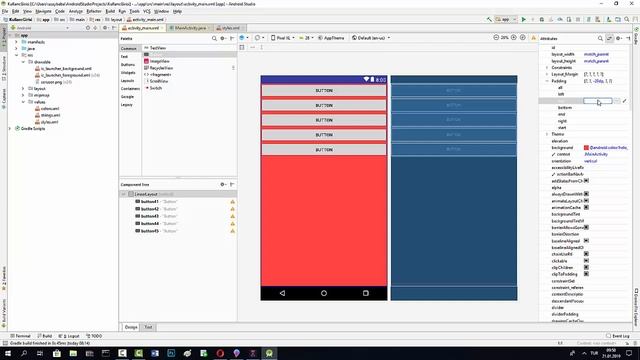Open Android project view dropdown
The width and height of the screenshot is (640, 360).
pos(40,28)
